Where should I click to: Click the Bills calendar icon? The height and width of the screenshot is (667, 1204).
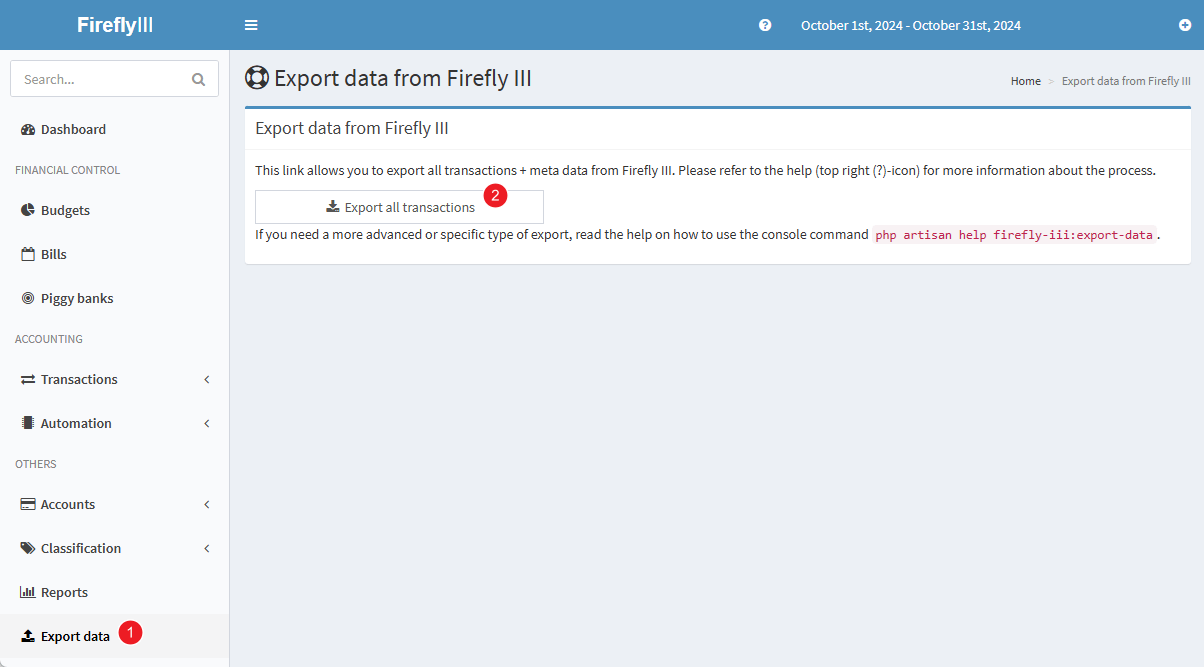[28, 254]
